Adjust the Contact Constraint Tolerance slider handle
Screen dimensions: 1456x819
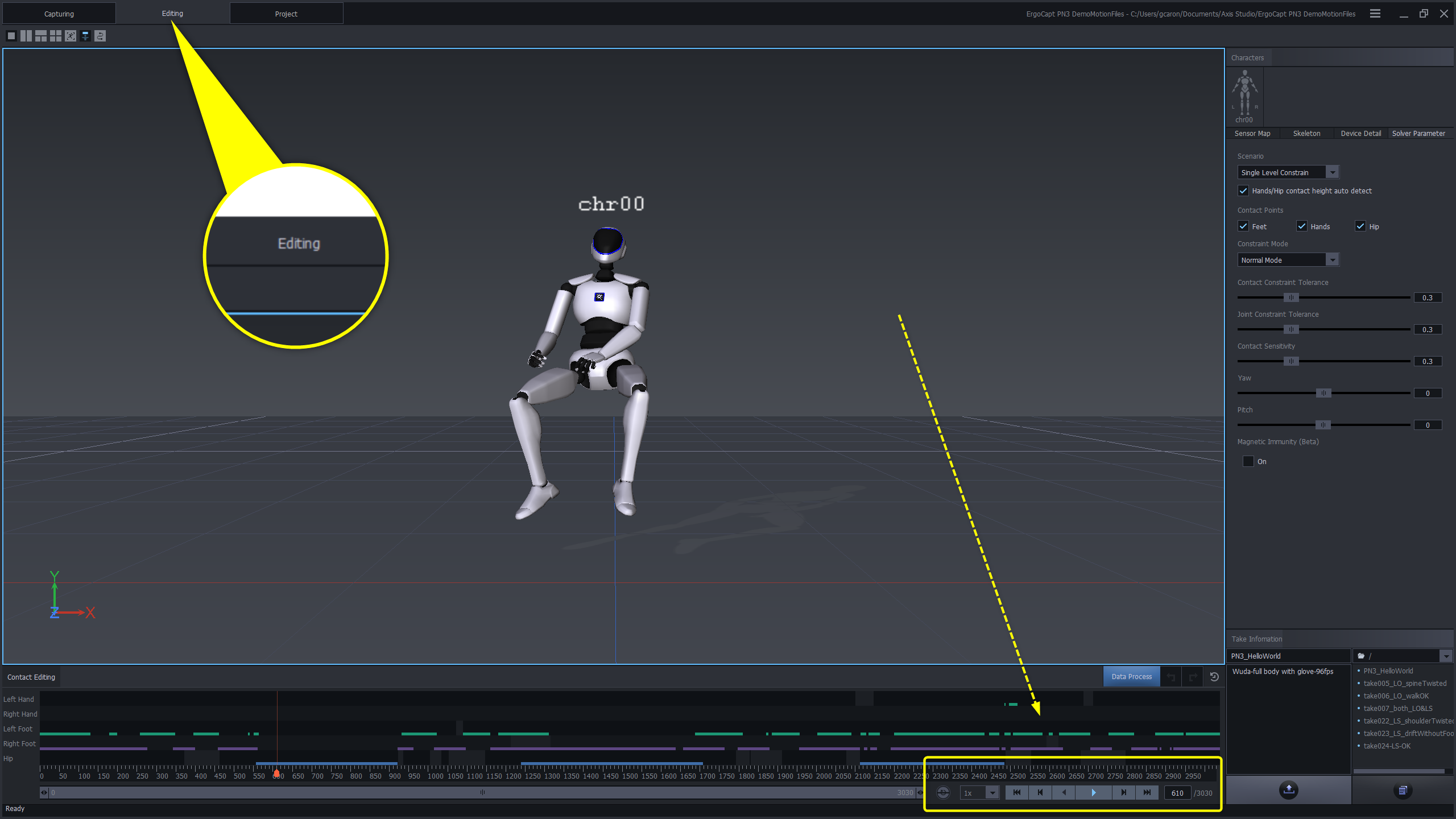[1291, 297]
